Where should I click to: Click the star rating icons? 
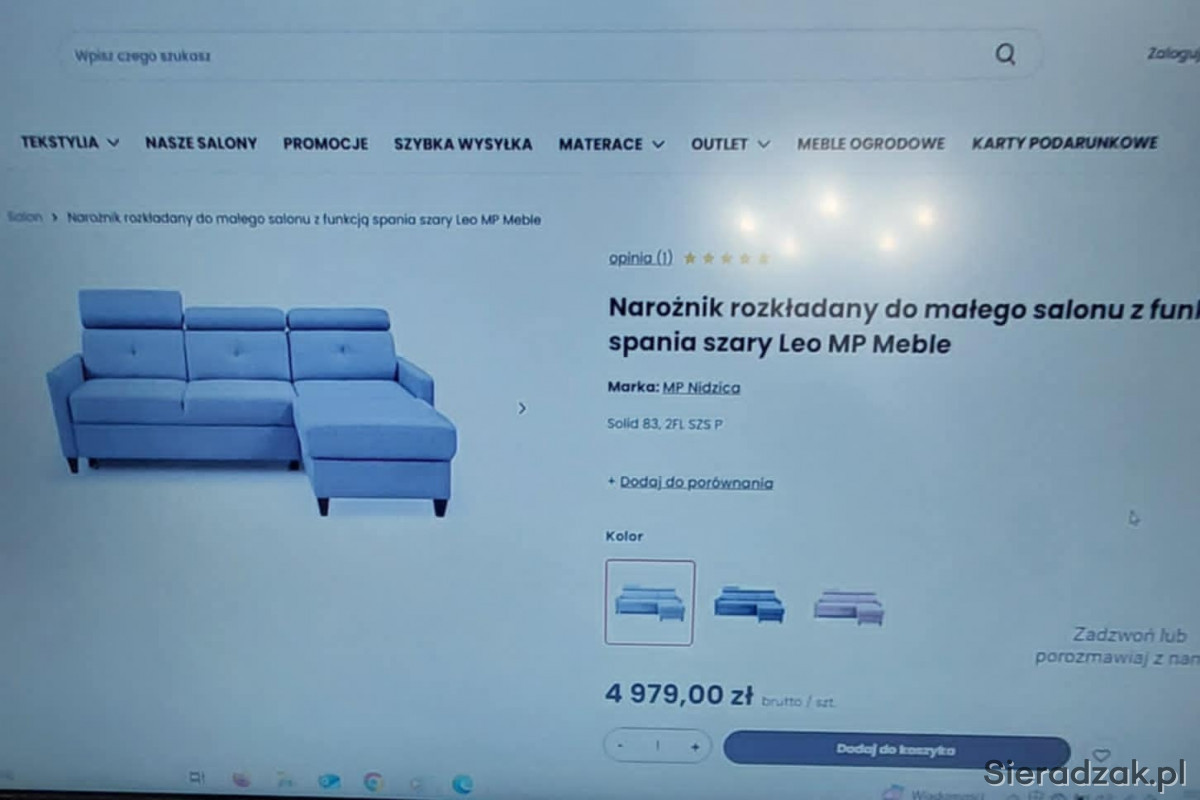(x=727, y=258)
